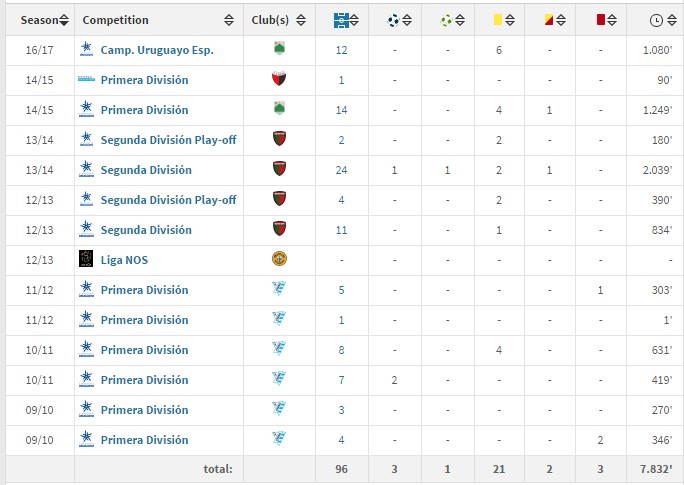Click club crest in 11/12 five-appearances row
This screenshot has width=684, height=485.
coord(279,288)
